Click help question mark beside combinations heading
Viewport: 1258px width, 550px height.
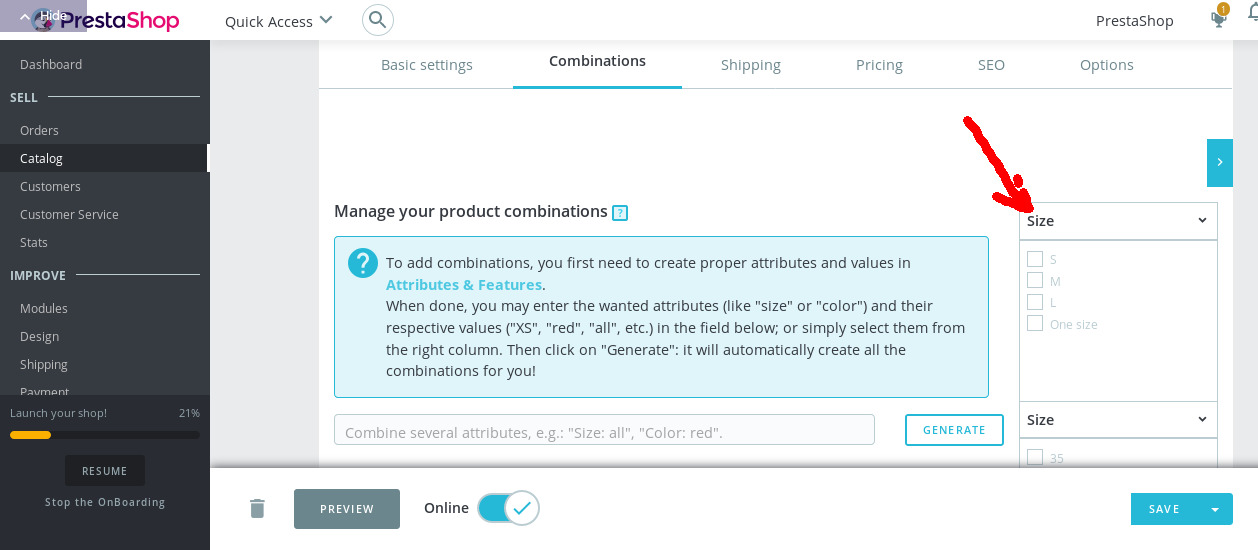pyautogui.click(x=620, y=212)
